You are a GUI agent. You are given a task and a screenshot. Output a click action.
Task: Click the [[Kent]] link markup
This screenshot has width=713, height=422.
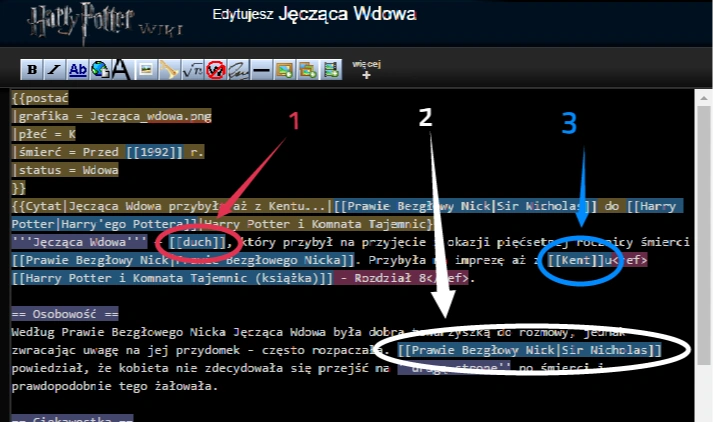[577, 260]
